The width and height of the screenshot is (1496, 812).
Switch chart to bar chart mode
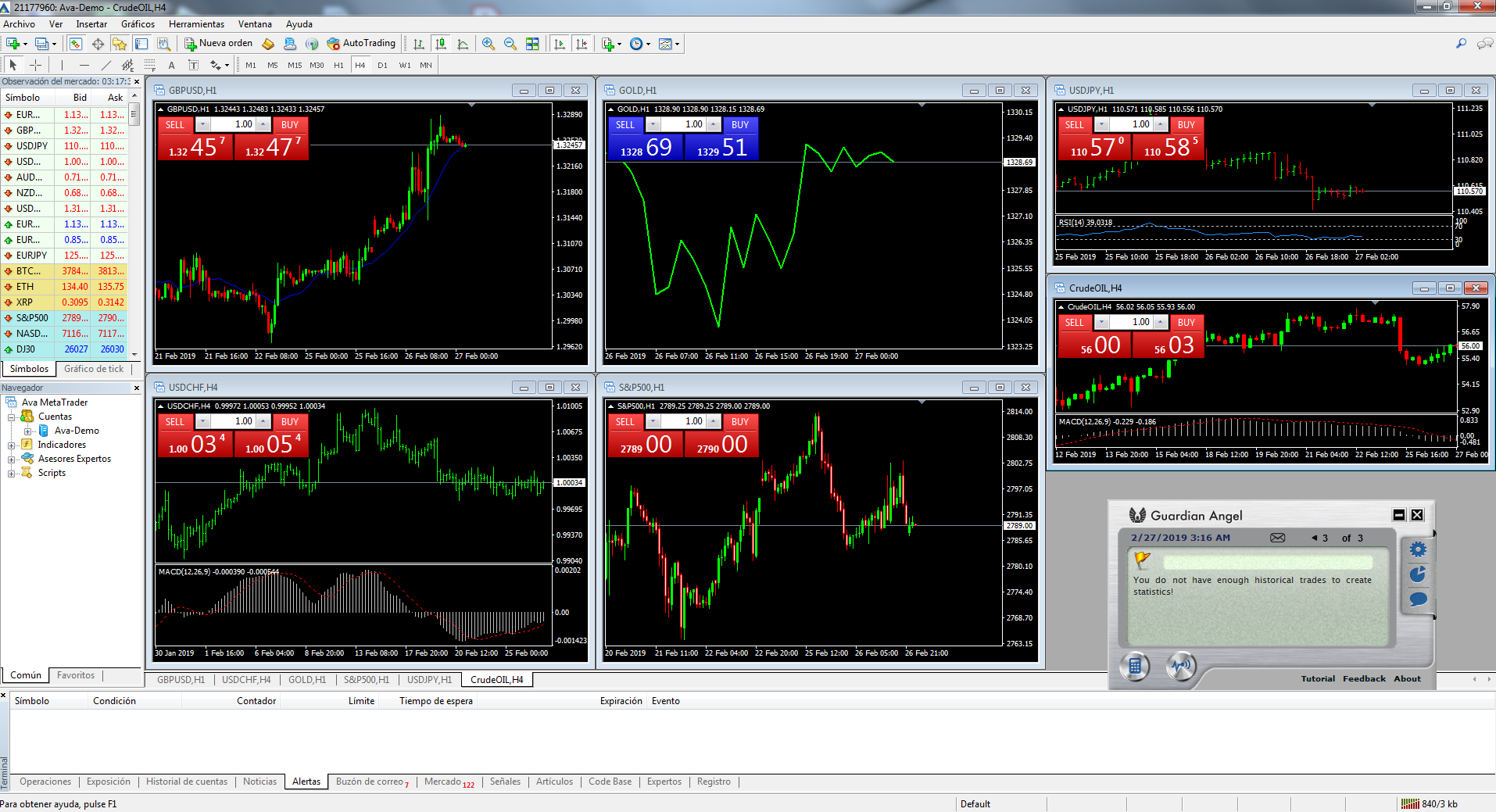(419, 44)
